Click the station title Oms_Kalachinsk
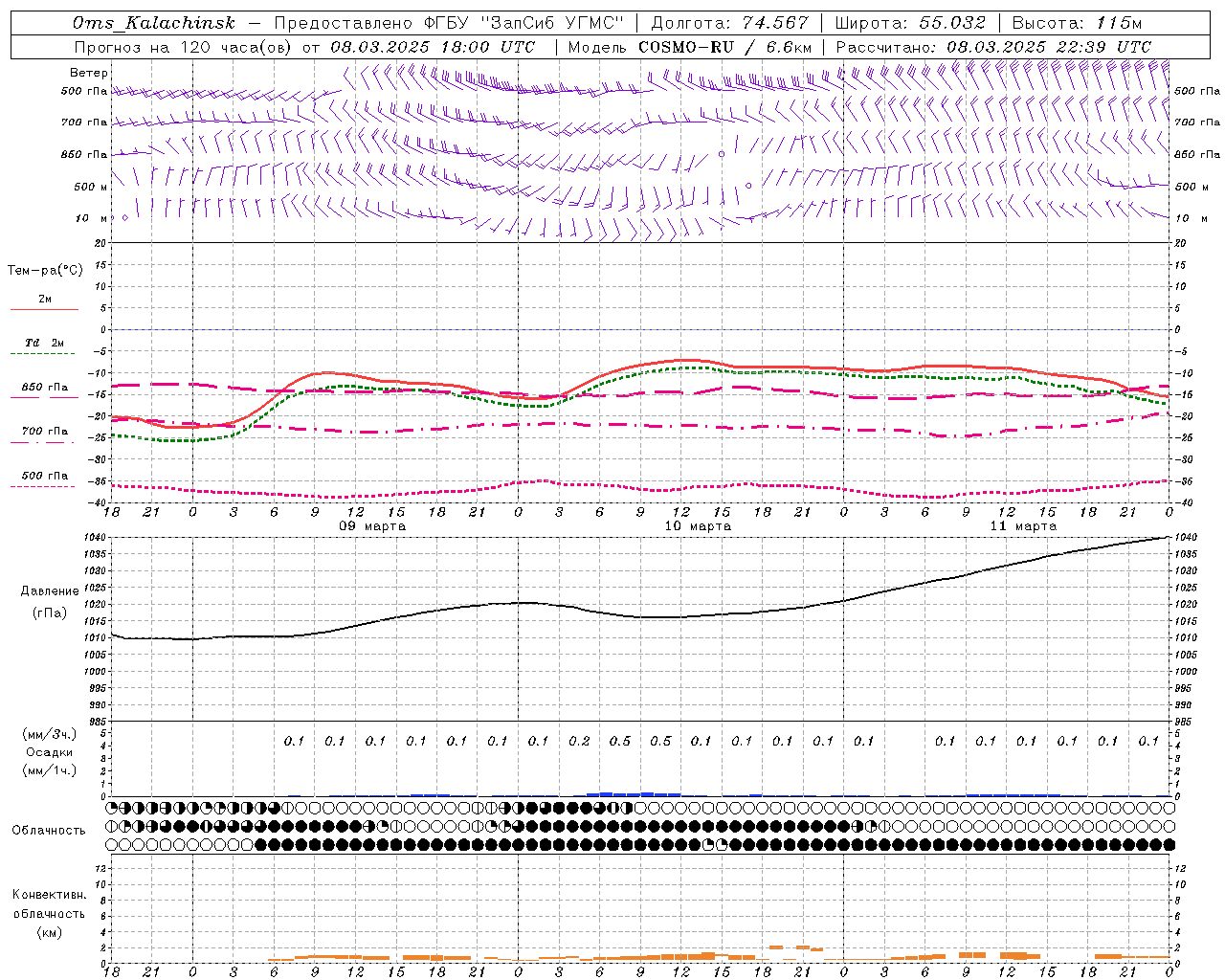1225x980 pixels. tap(154, 23)
